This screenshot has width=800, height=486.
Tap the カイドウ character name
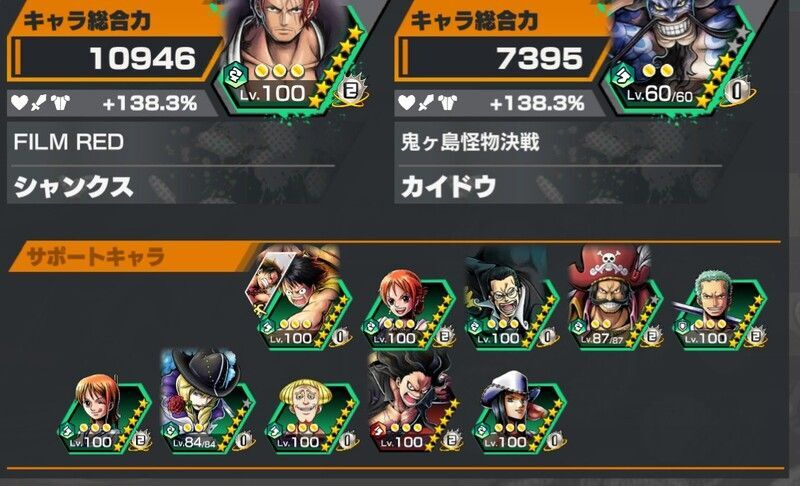click(x=448, y=187)
